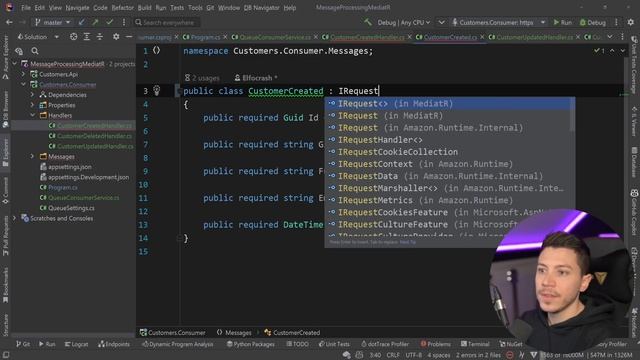Screen dimensions: 640x360
Task: Open the Navigate menu
Action: click(x=77, y=8)
